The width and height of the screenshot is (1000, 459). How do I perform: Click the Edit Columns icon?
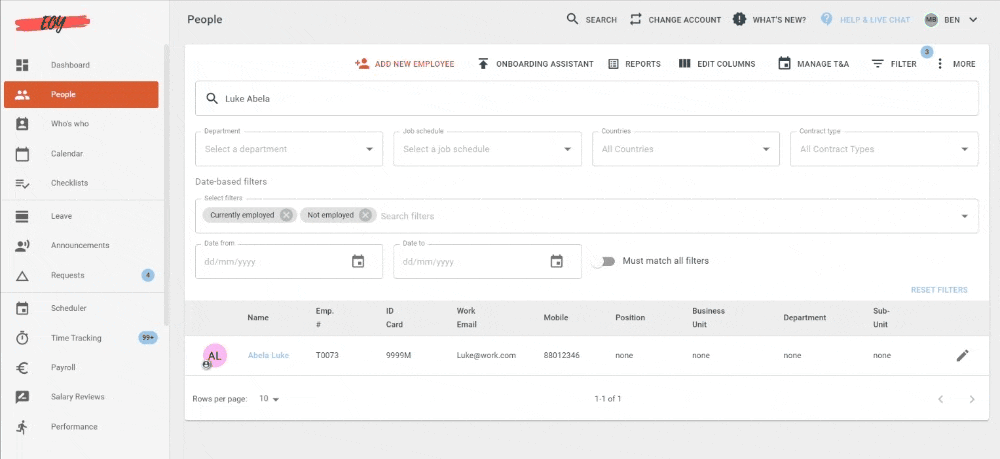pos(685,64)
